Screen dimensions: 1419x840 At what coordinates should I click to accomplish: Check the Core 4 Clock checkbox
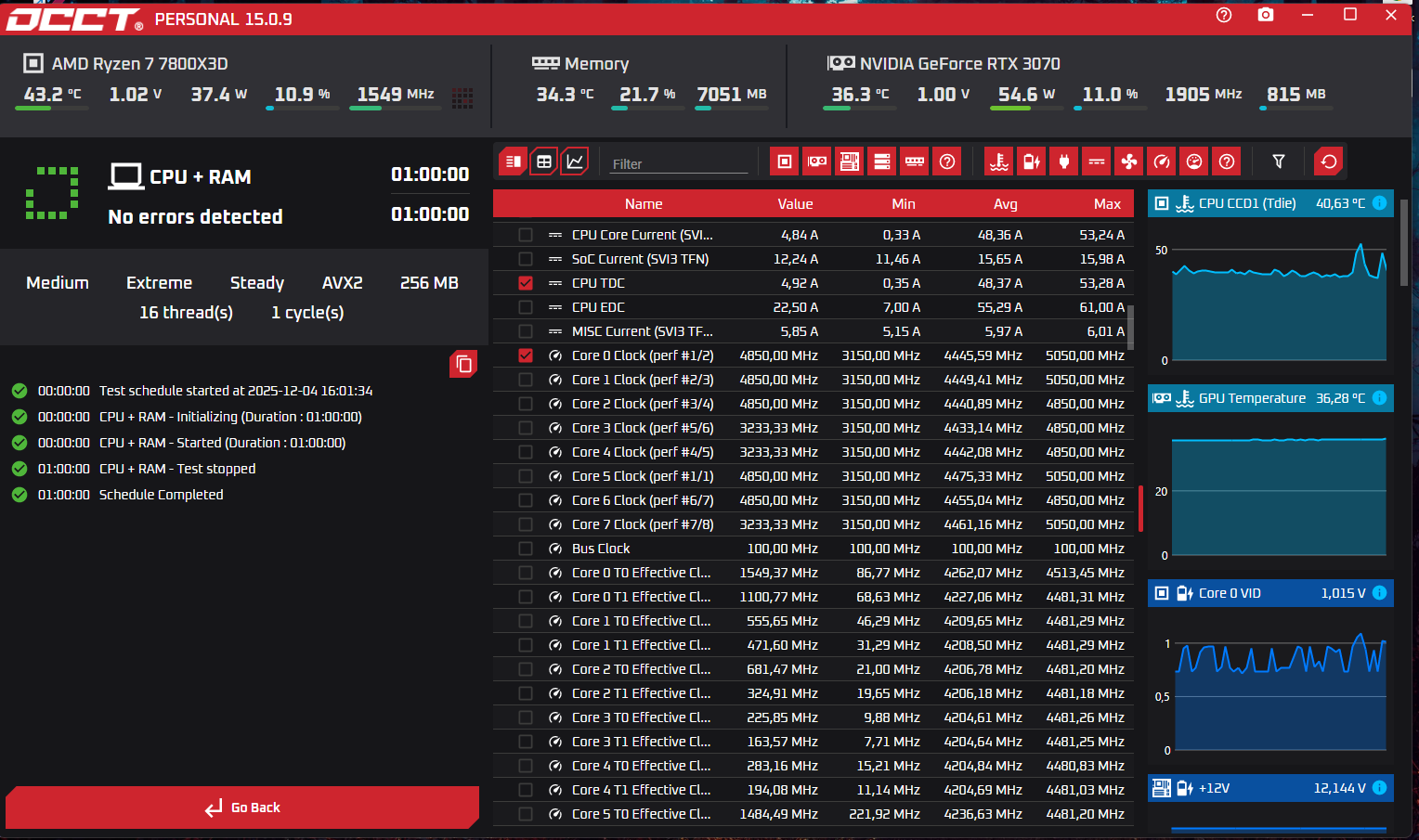526,452
